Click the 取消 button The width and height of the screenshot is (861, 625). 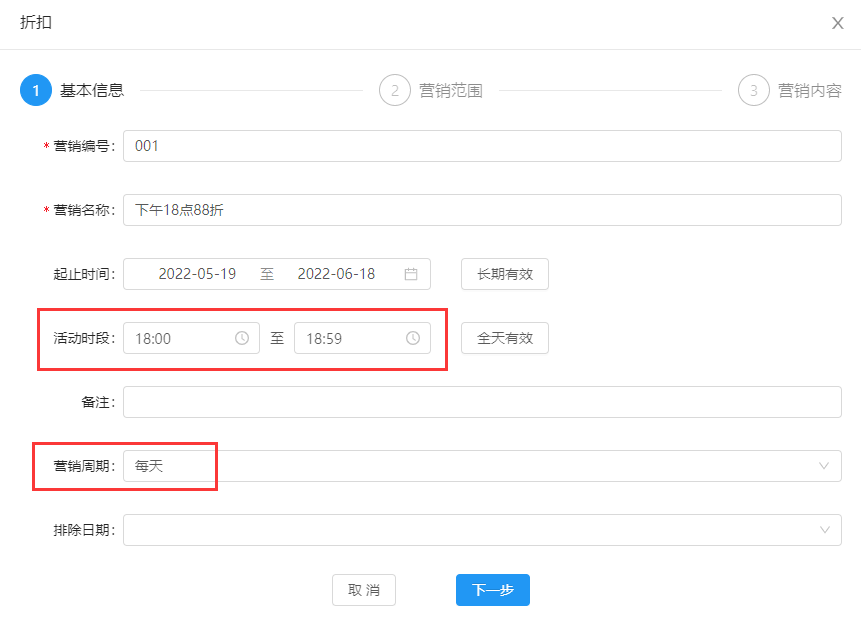363,590
